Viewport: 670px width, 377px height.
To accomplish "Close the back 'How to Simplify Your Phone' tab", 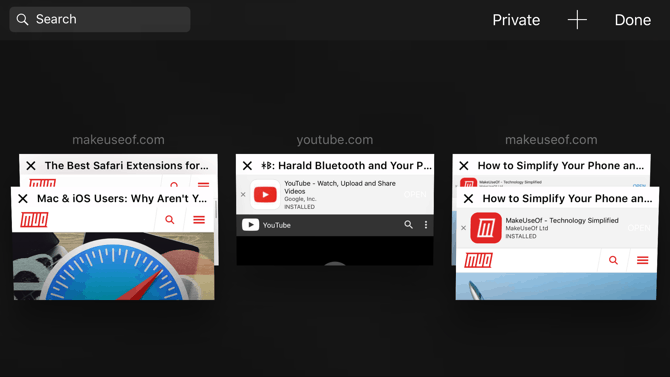I will 464,166.
